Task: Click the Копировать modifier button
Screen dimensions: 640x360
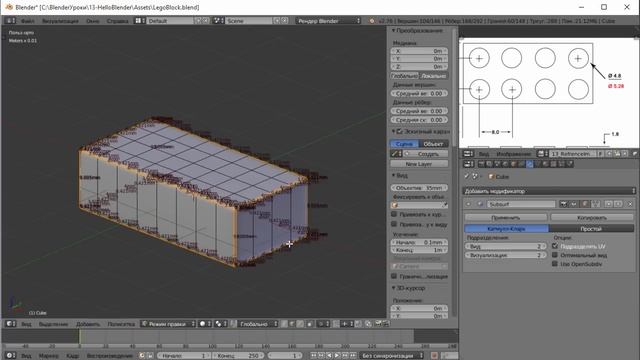Action: point(592,218)
